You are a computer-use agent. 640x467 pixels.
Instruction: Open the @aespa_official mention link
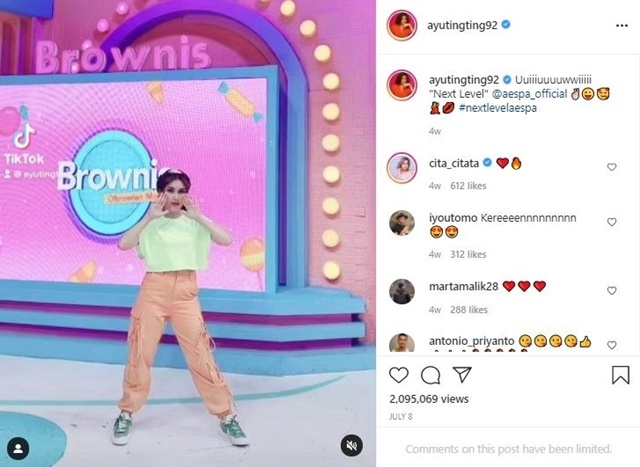tap(529, 94)
